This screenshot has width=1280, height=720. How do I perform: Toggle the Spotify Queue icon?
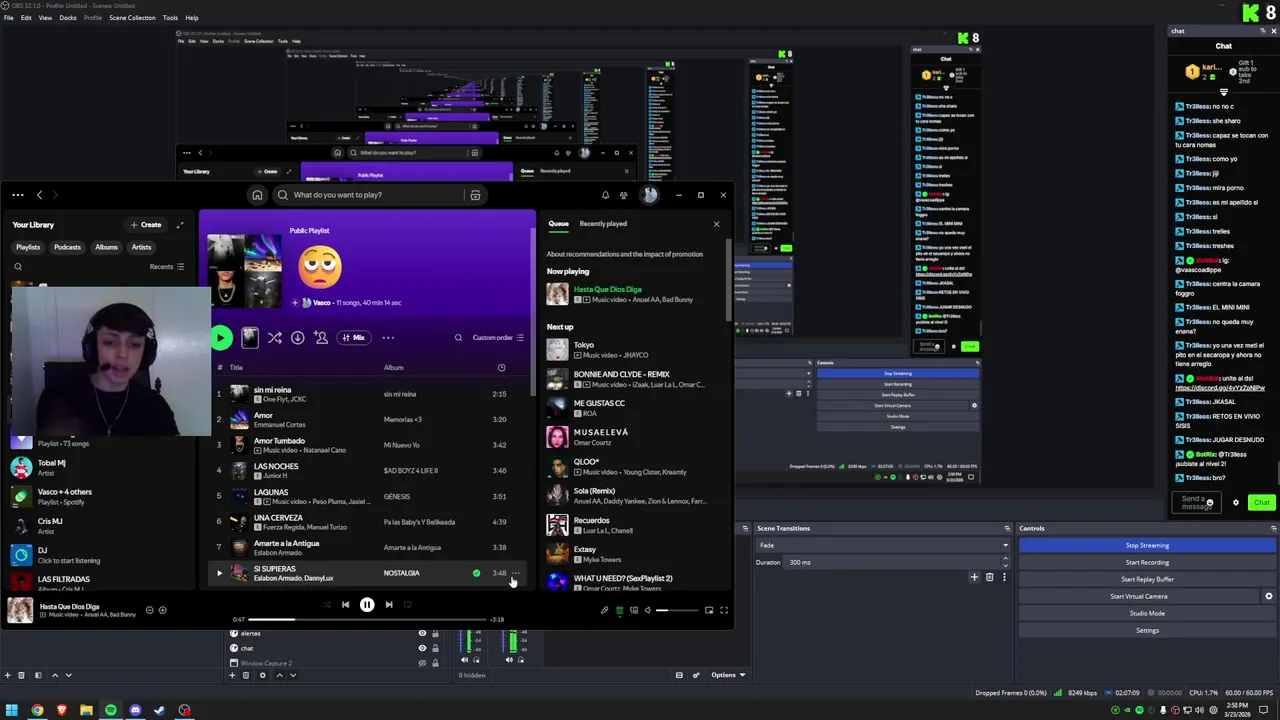coord(619,610)
